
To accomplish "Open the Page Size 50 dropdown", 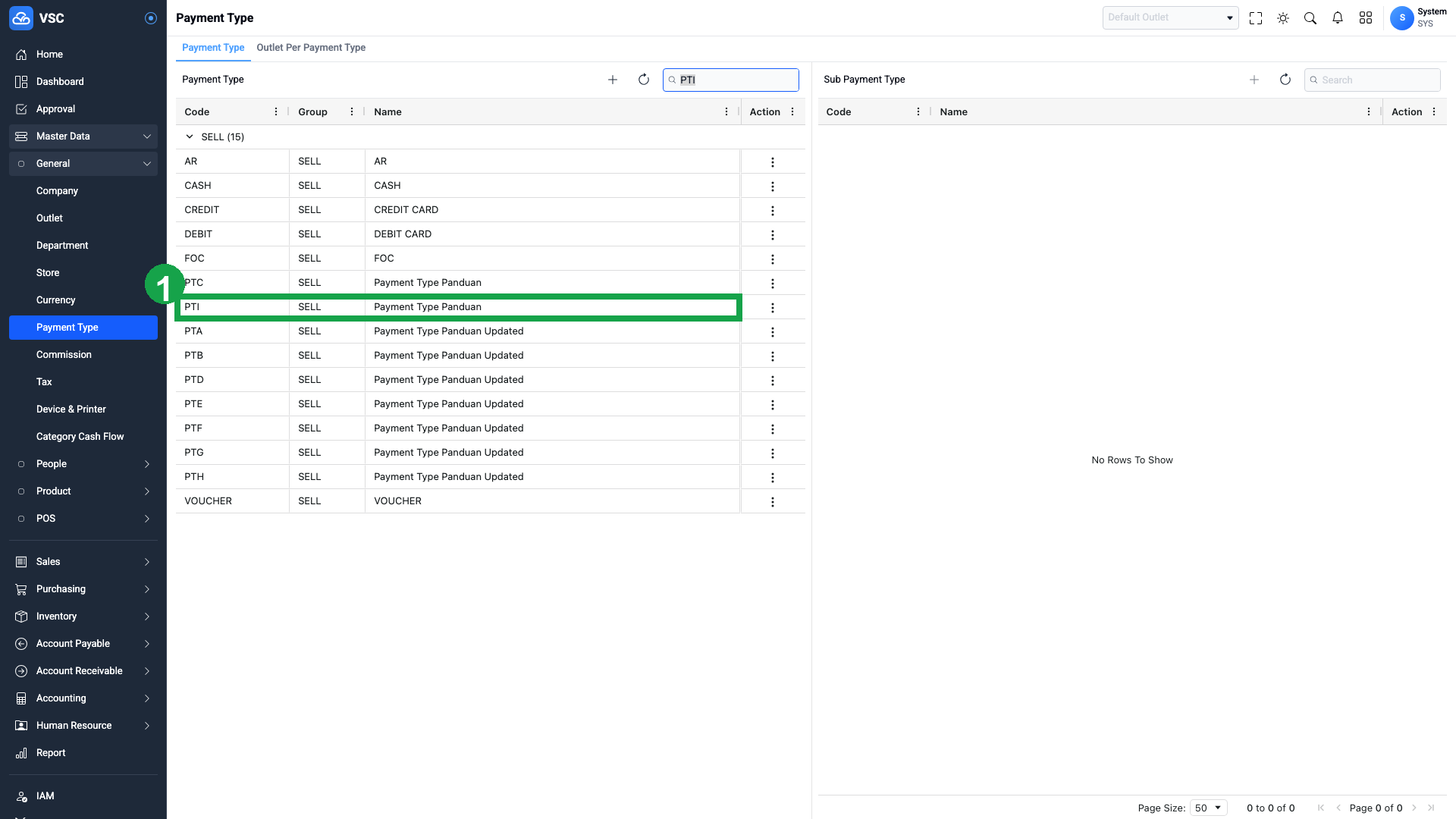I will coord(1209,808).
